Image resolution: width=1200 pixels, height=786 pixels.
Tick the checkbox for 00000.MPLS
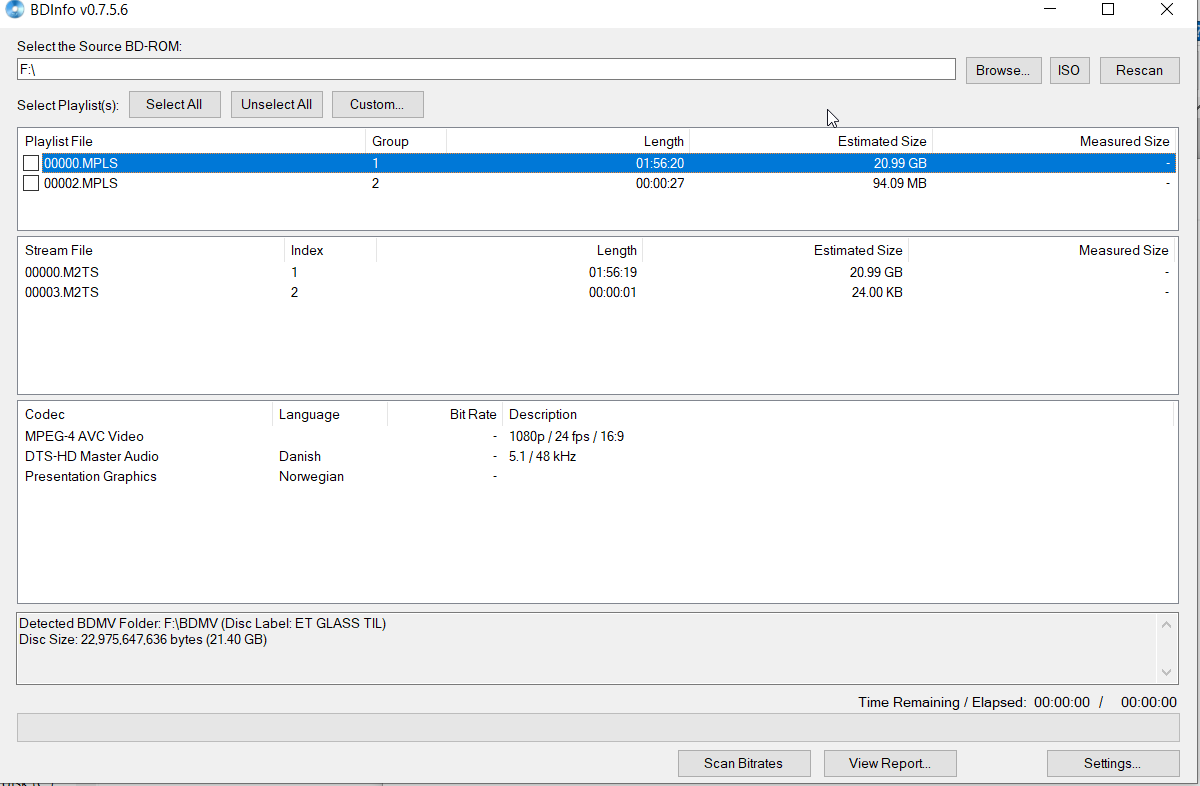click(x=32, y=163)
